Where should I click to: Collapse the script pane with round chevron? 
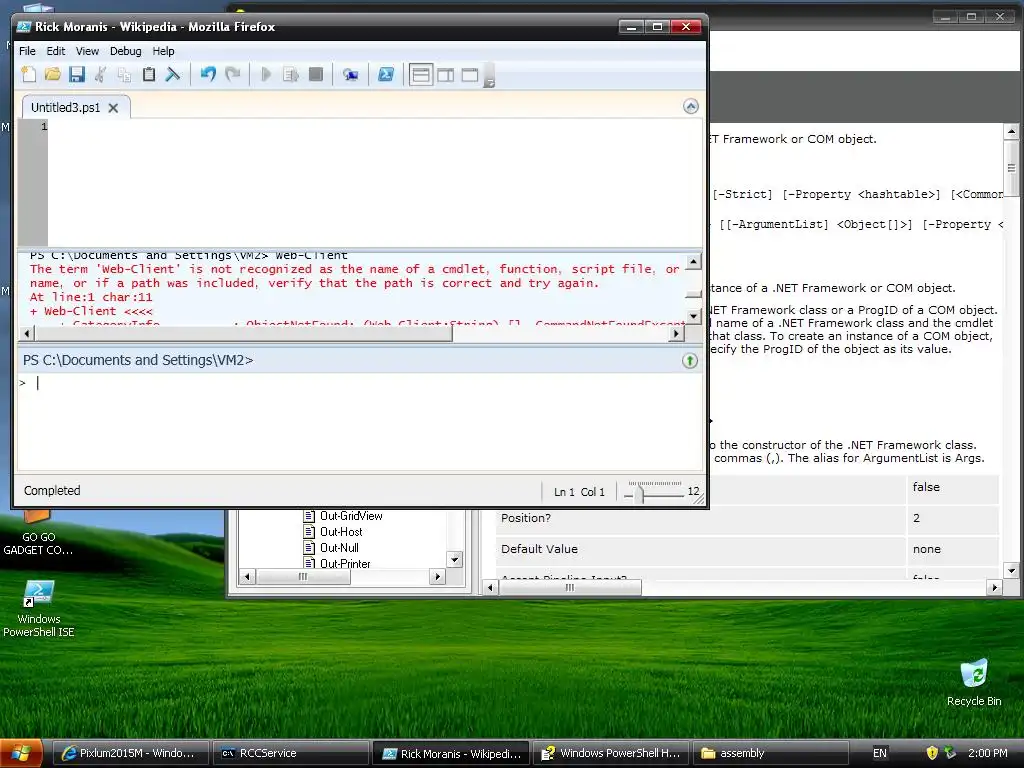pos(690,106)
